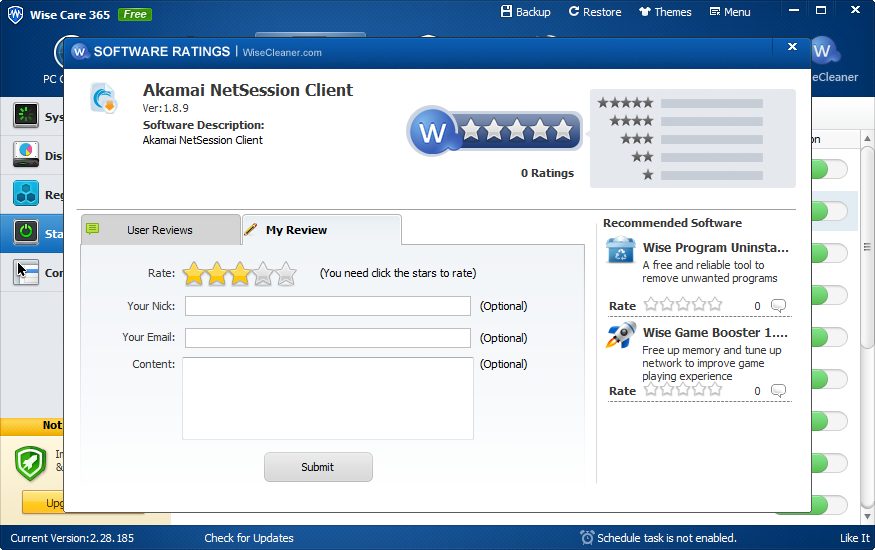Click comment bubble for Wise Program Uninstaller
This screenshot has height=550, width=875.
(x=778, y=305)
